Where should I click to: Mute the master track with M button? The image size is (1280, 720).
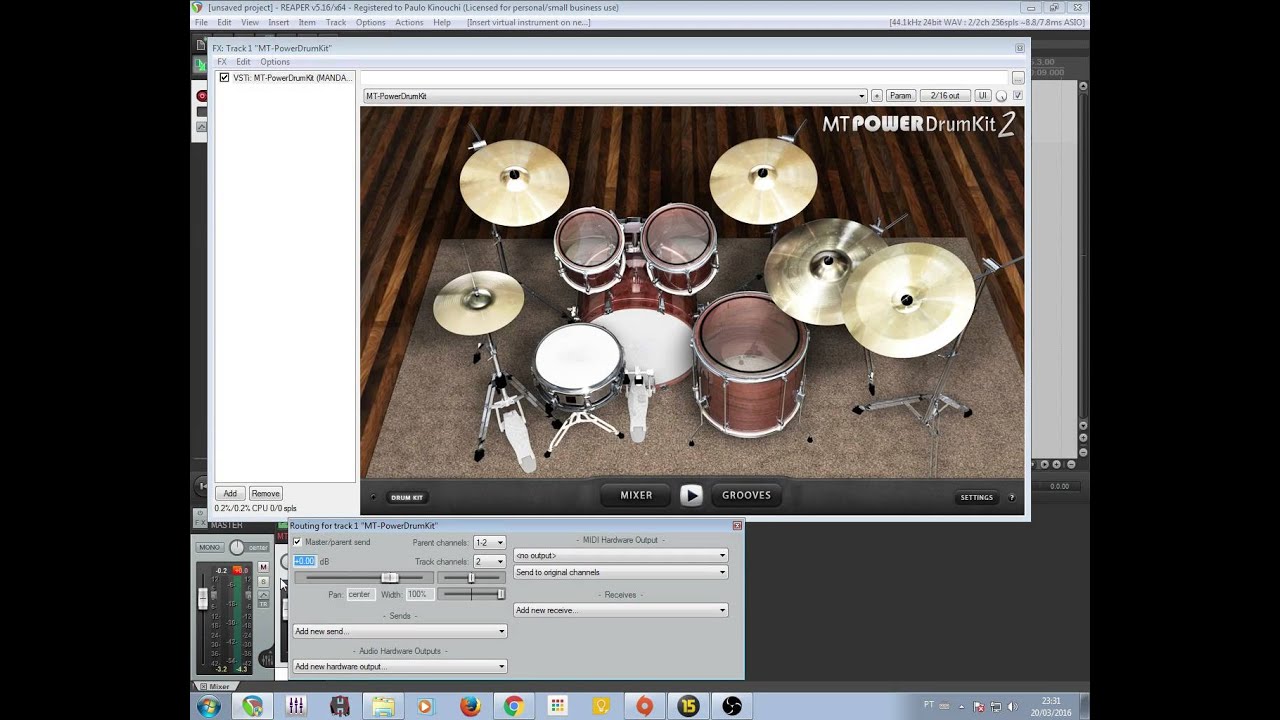264,567
